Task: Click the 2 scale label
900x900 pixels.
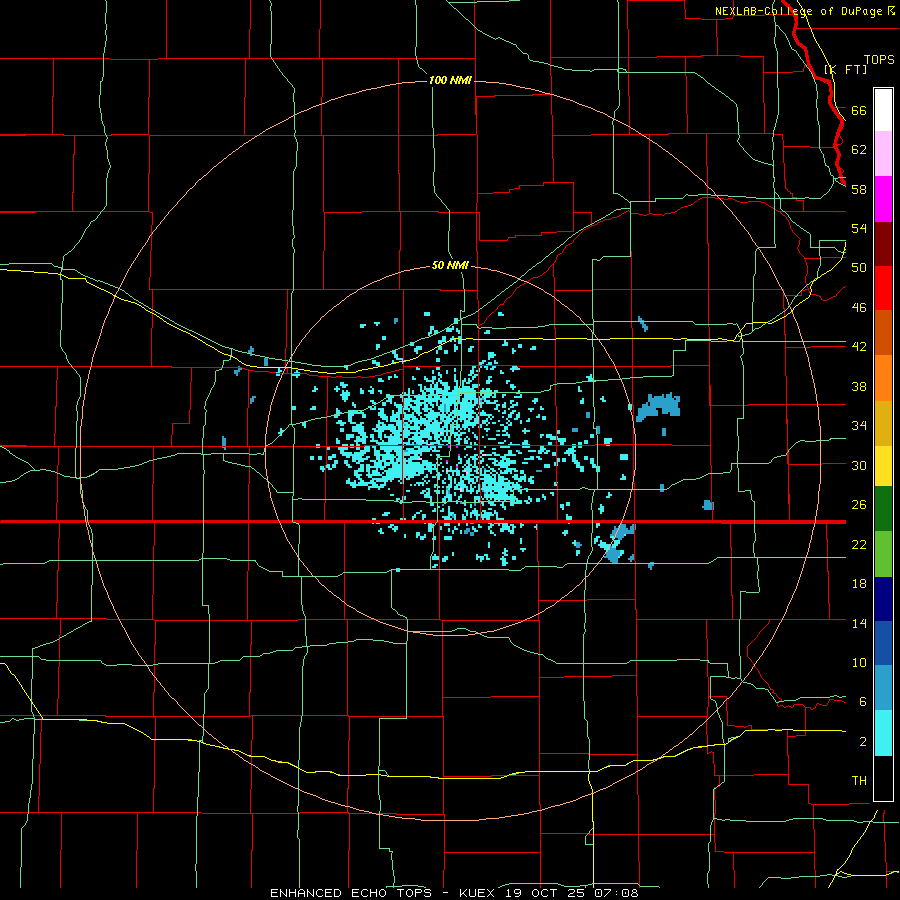Action: 863,742
